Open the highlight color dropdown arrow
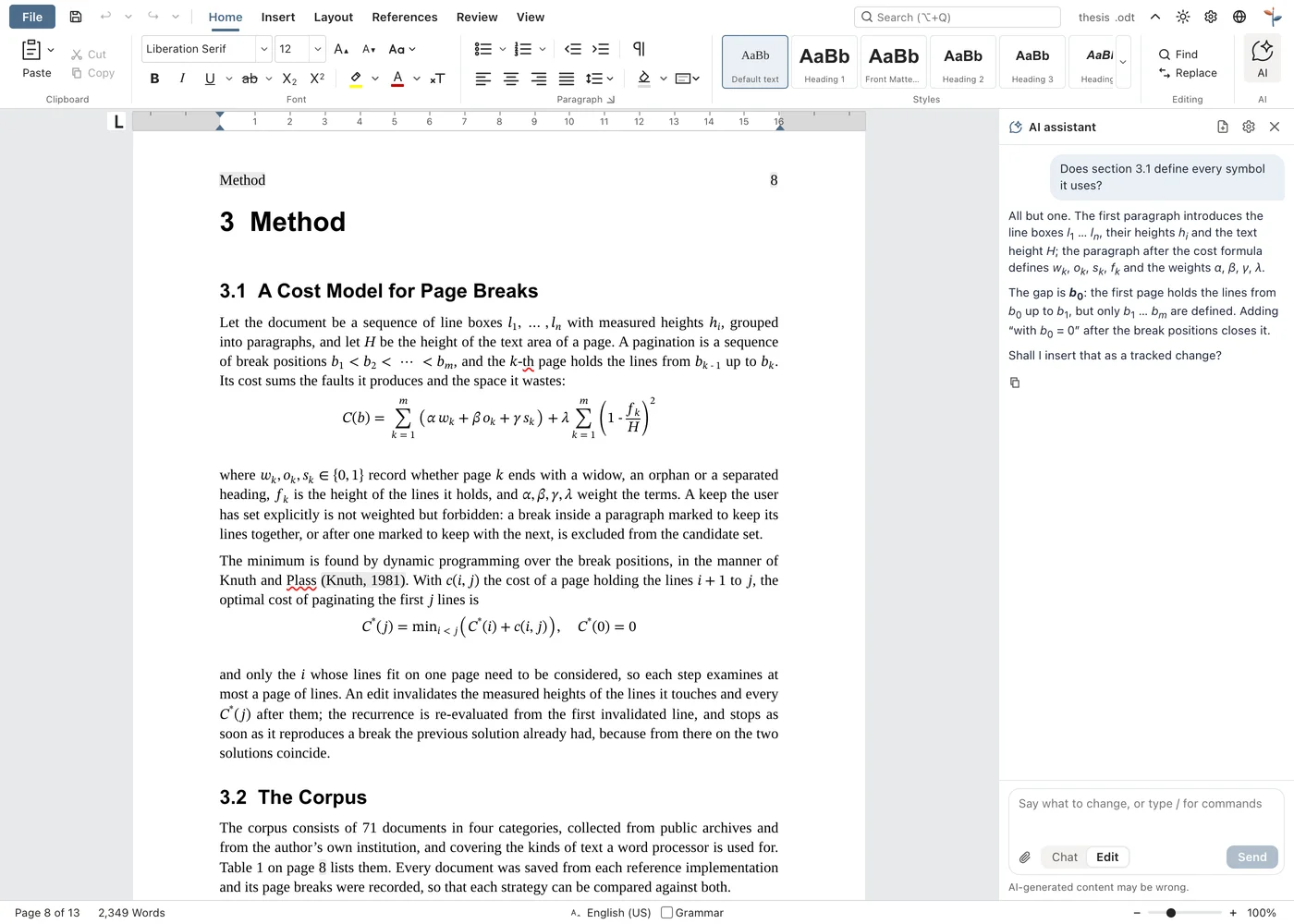This screenshot has height=924, width=1294. click(375, 79)
